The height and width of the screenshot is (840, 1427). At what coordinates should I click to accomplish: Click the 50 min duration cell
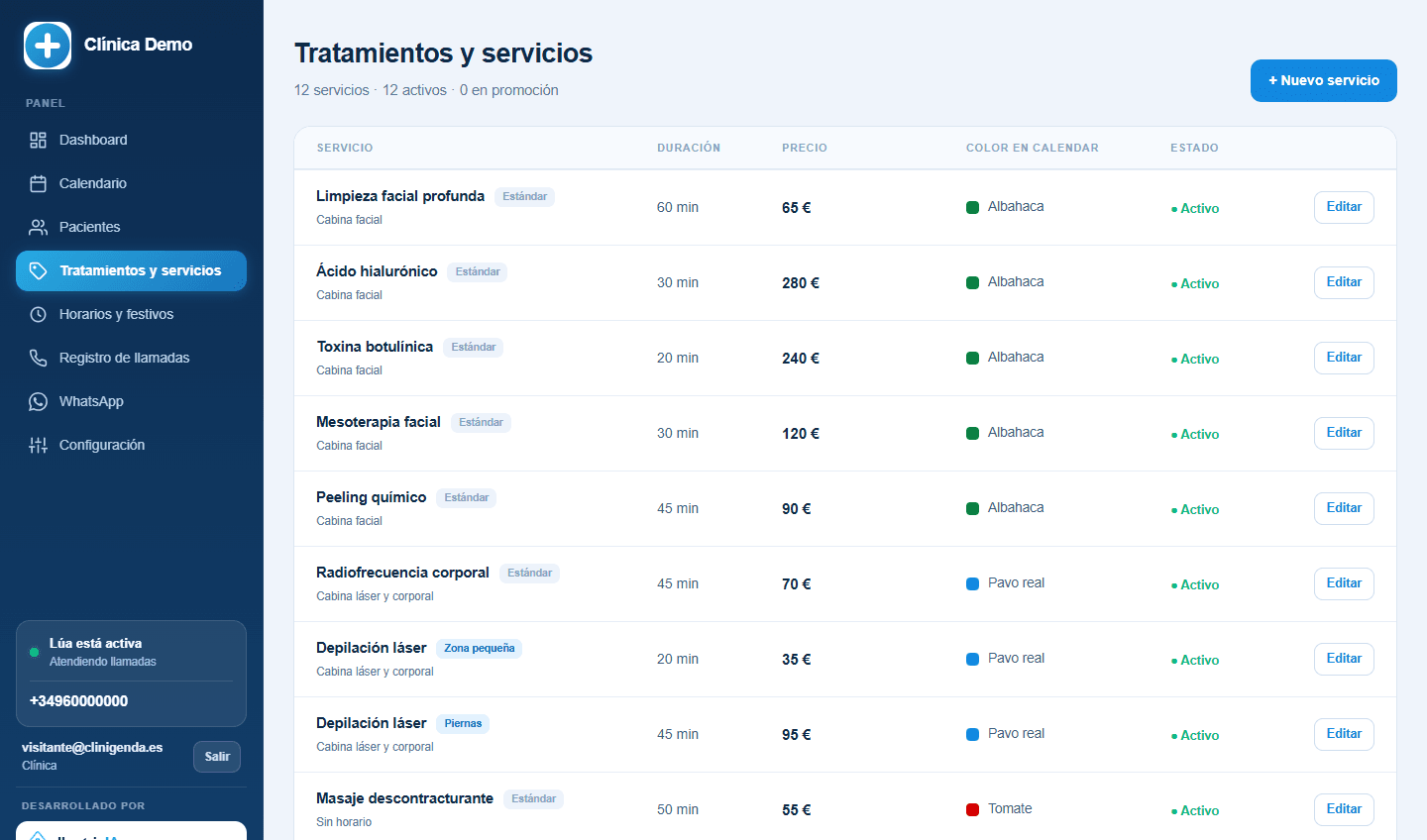pos(678,809)
